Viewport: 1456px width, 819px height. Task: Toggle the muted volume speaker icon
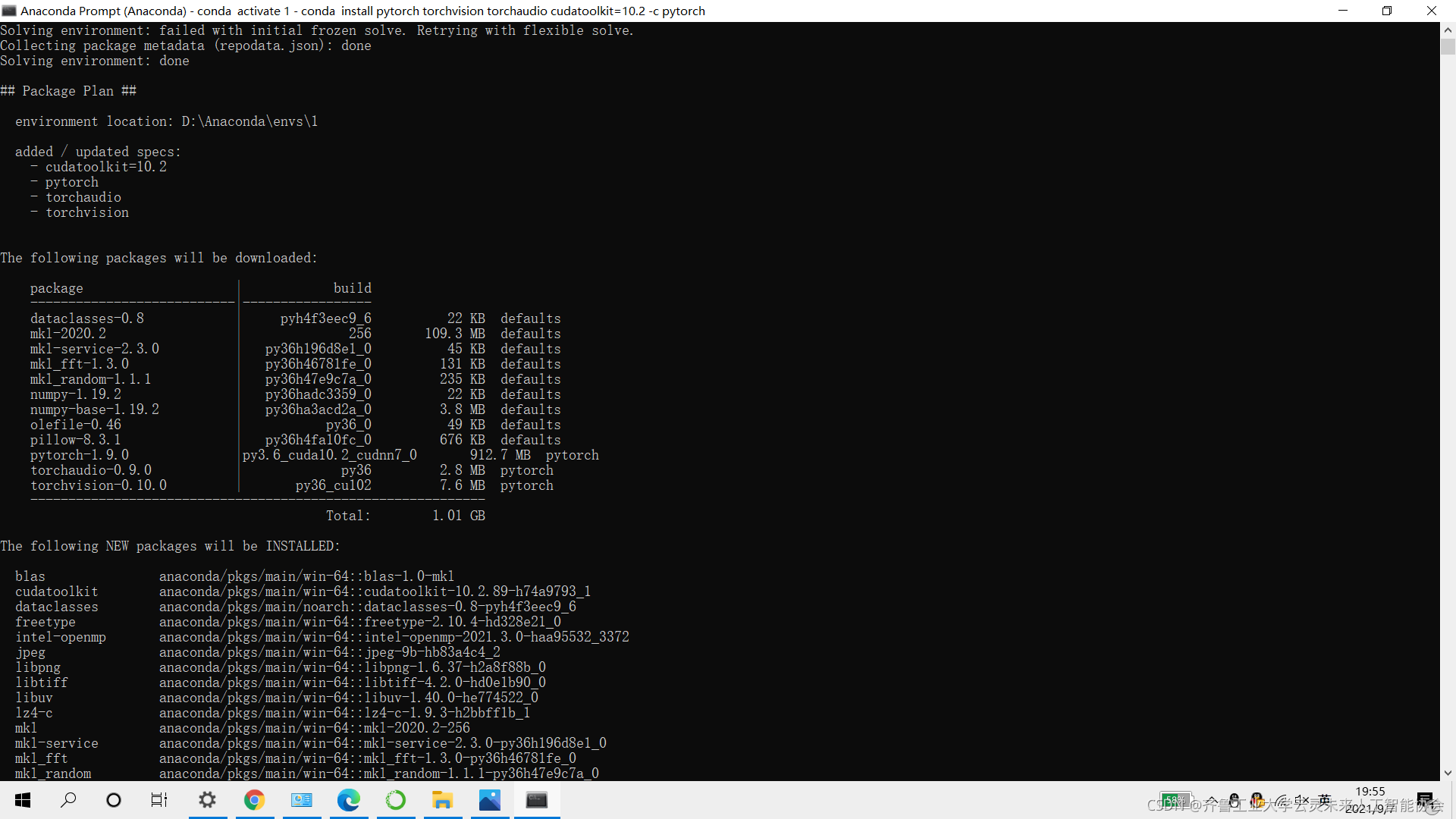[x=1302, y=800]
